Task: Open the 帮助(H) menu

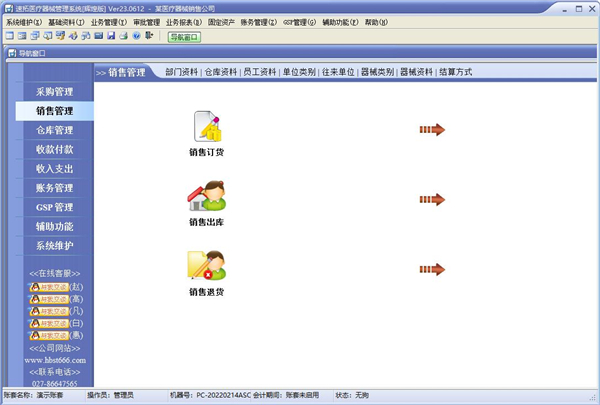Action: click(376, 23)
